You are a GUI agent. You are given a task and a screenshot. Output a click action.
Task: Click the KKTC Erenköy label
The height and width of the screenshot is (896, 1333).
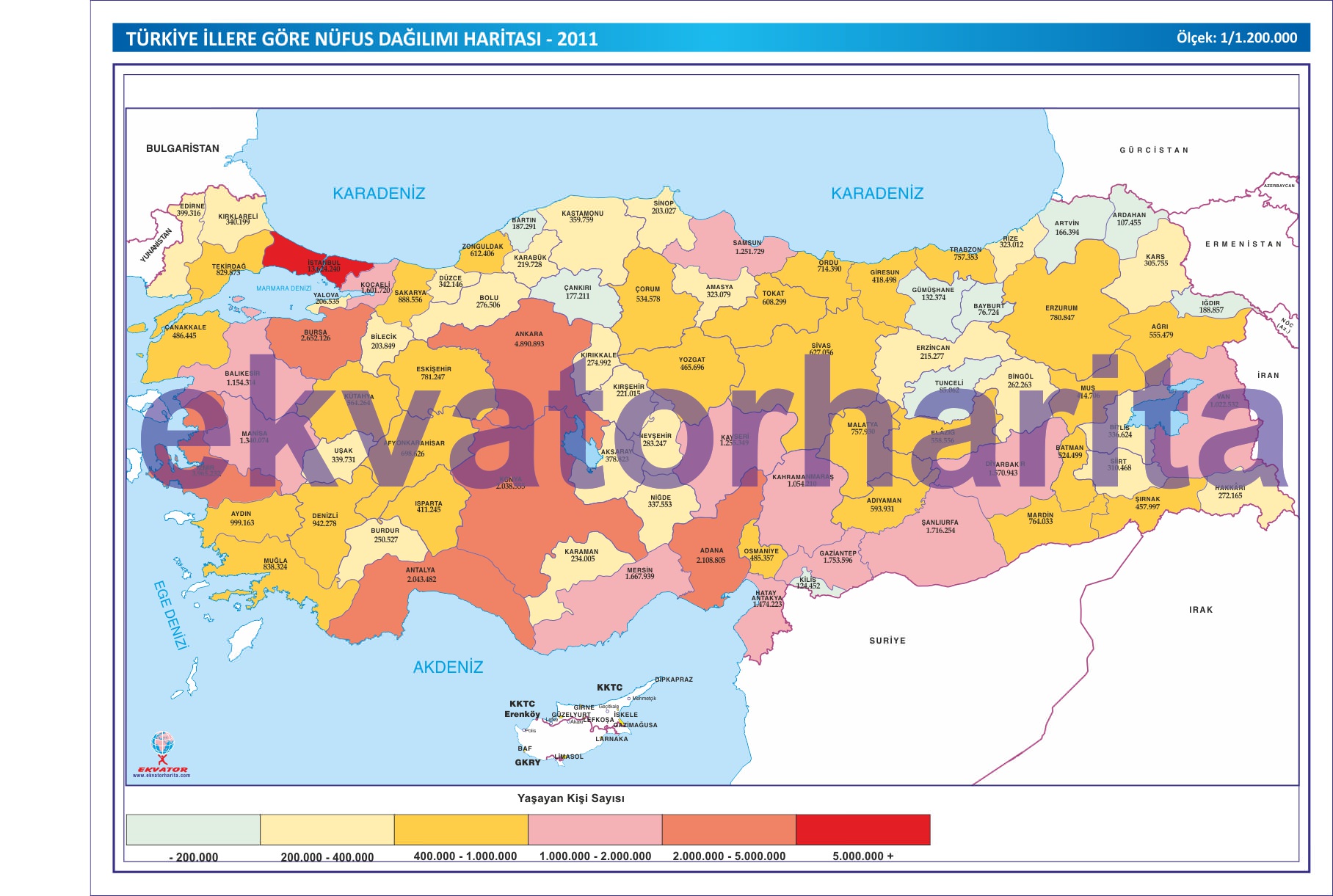522,709
